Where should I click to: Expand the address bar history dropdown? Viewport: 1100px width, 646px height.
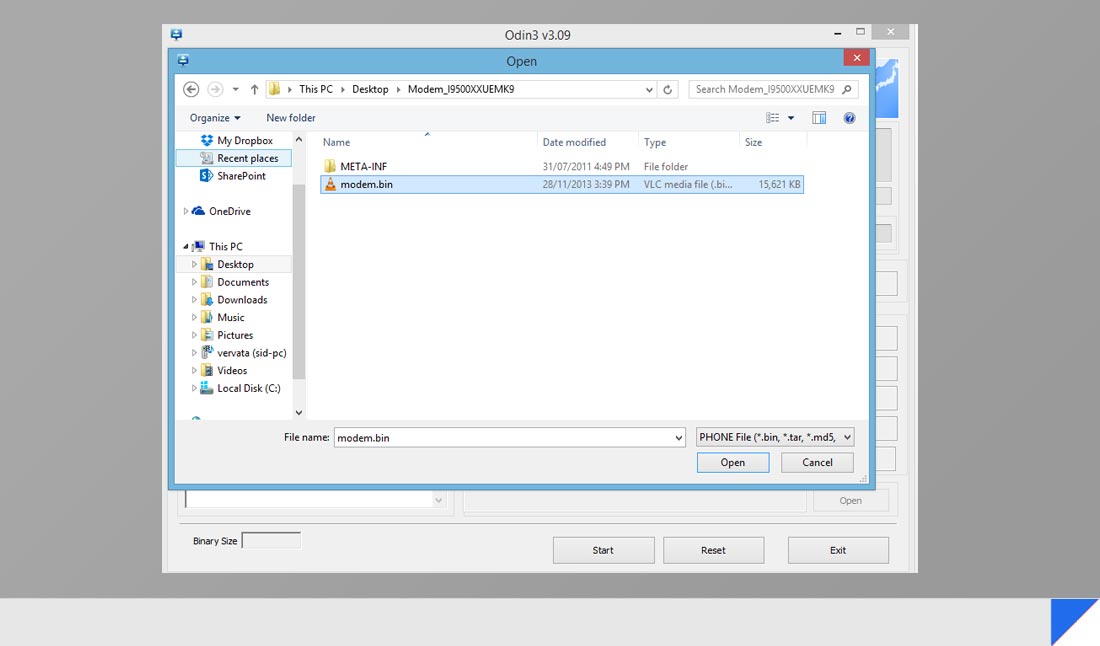pos(649,90)
